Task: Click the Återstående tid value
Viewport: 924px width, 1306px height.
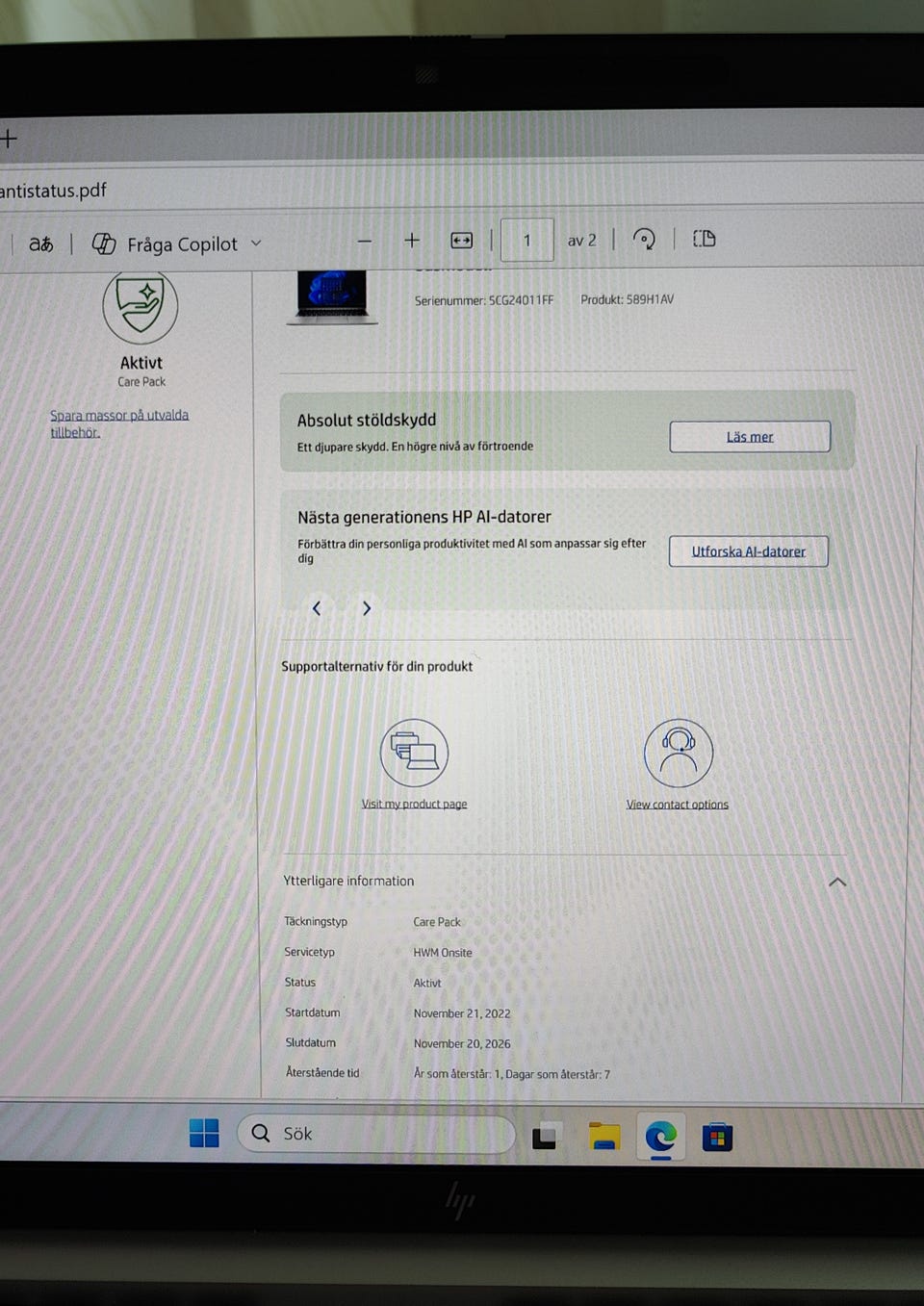Action: pyautogui.click(x=512, y=1074)
